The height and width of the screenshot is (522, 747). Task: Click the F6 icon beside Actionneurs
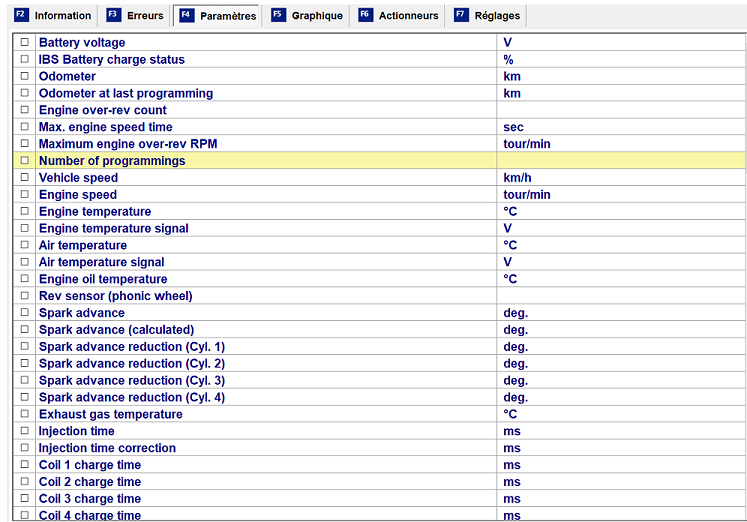coord(365,15)
